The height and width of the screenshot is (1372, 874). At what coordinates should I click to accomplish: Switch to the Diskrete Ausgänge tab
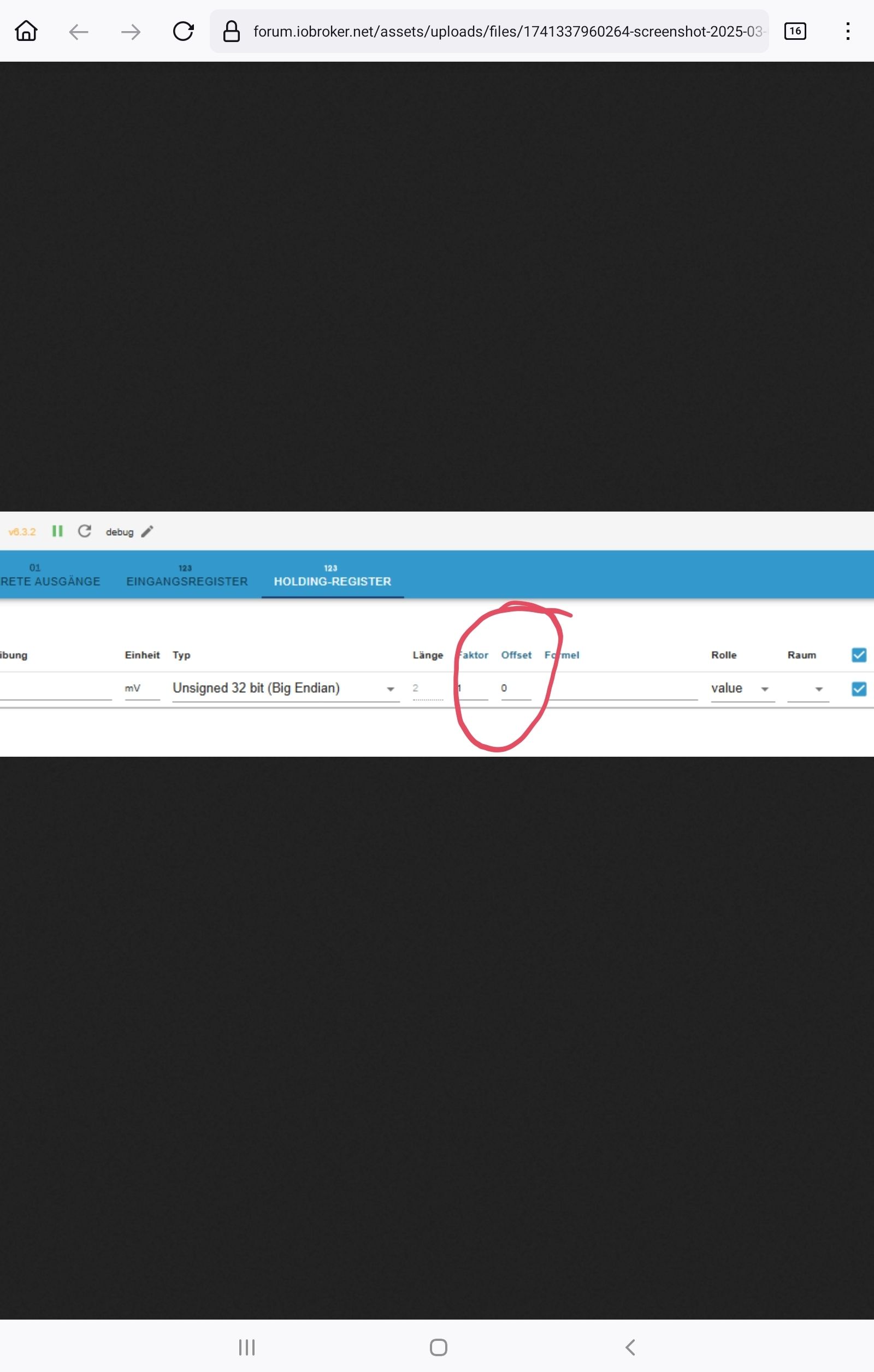pos(50,575)
